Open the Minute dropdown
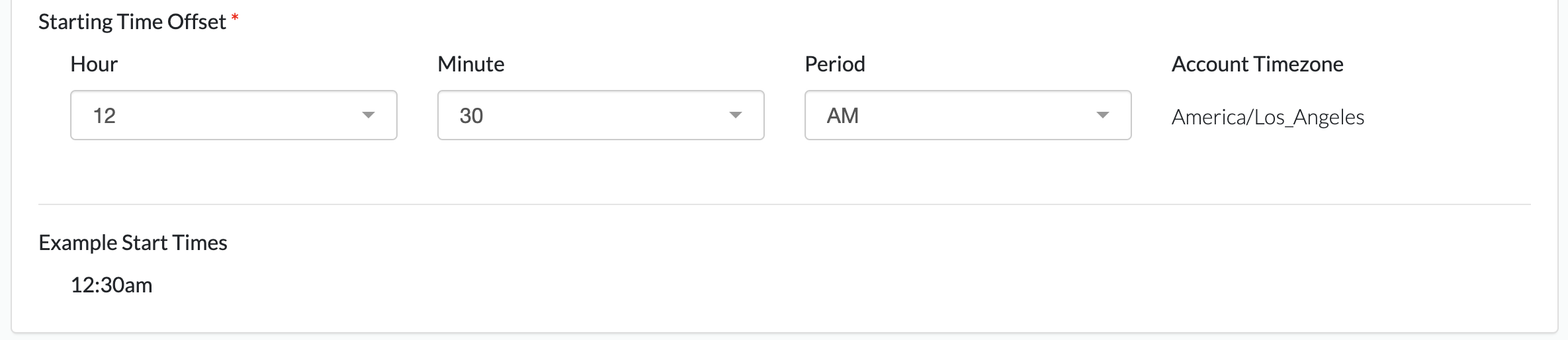Viewport: 1568px width, 340px height. tap(600, 115)
